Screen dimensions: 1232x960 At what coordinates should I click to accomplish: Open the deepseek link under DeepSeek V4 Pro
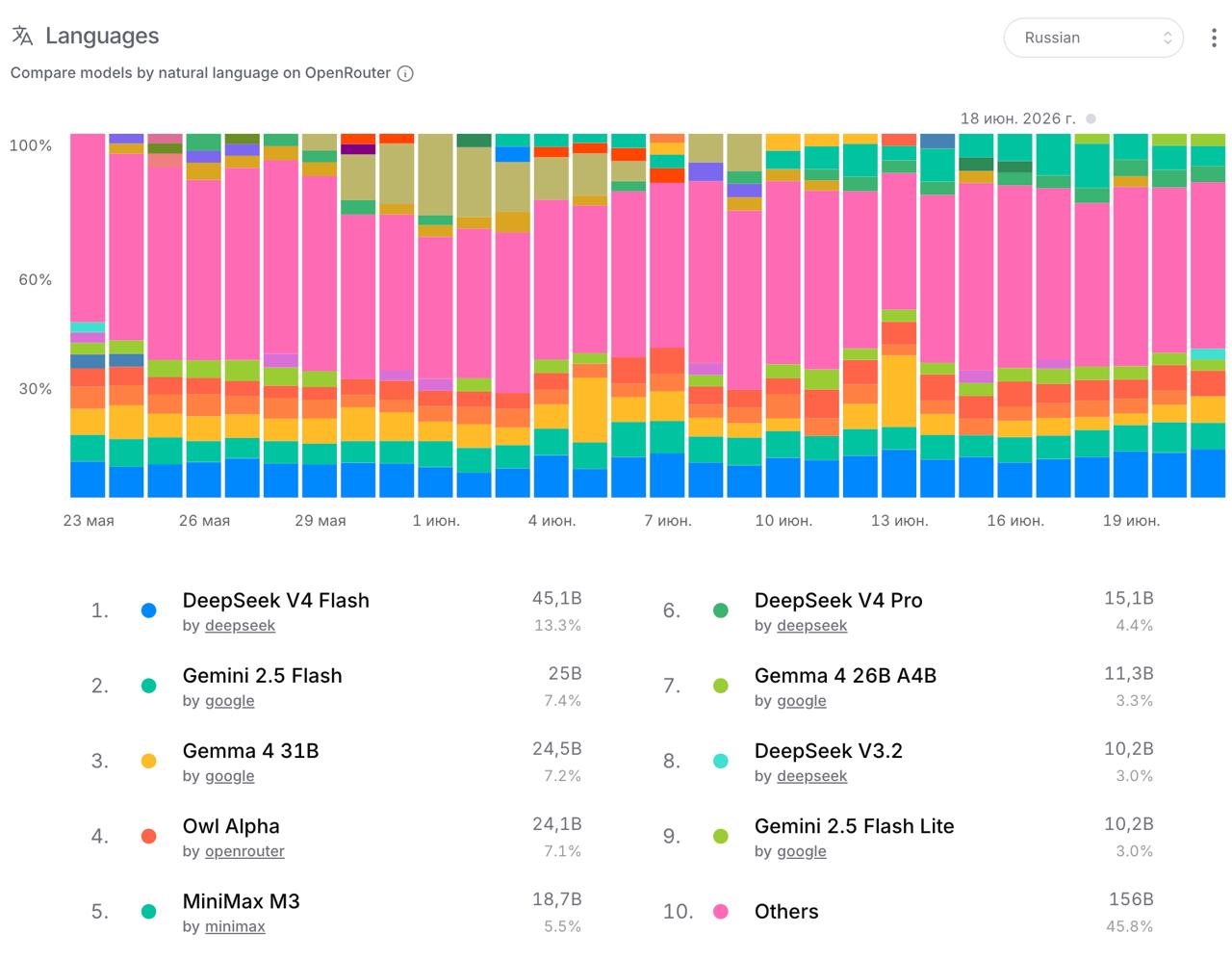pyautogui.click(x=812, y=626)
